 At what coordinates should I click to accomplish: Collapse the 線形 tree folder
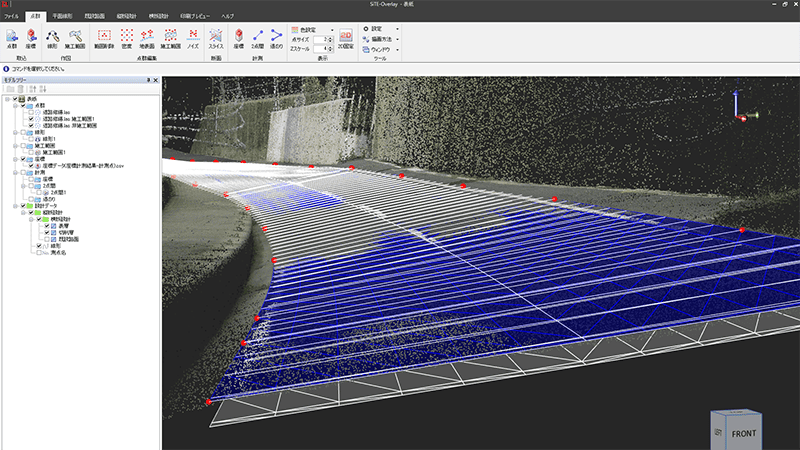point(15,132)
